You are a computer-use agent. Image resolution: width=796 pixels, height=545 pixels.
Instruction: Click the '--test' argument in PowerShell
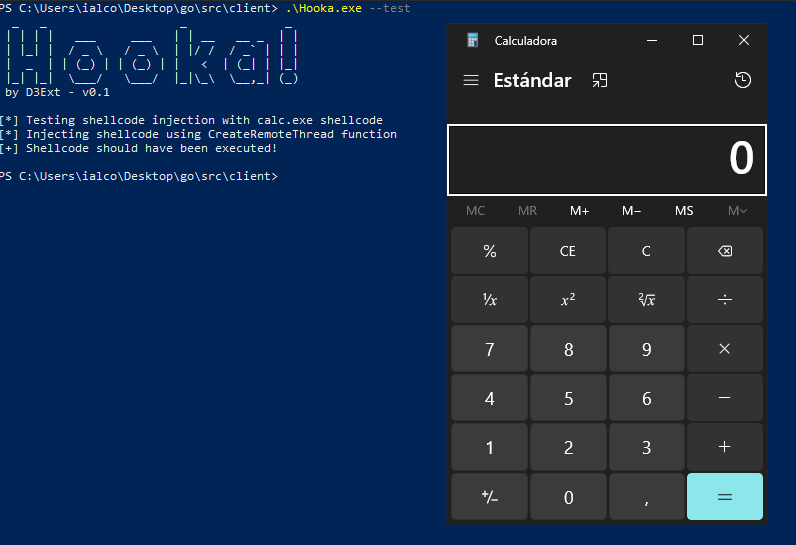[x=389, y=8]
